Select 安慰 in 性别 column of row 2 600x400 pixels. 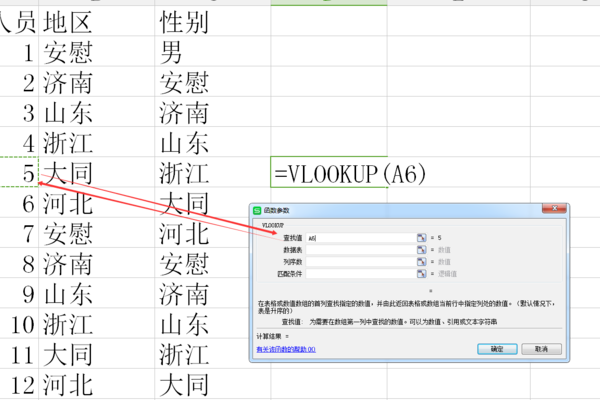pyautogui.click(x=212, y=82)
